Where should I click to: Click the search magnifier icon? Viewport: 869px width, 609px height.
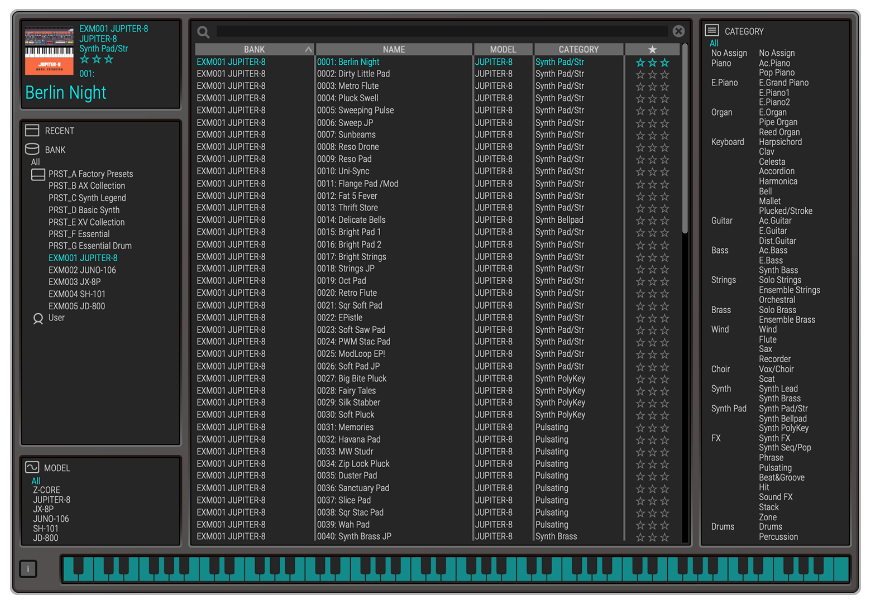click(x=203, y=32)
